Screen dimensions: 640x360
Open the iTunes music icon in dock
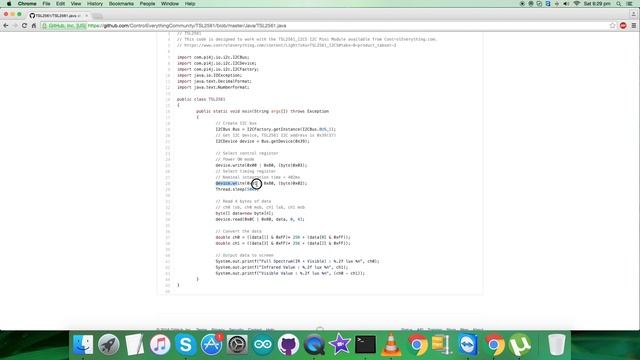pyautogui.click(x=160, y=345)
